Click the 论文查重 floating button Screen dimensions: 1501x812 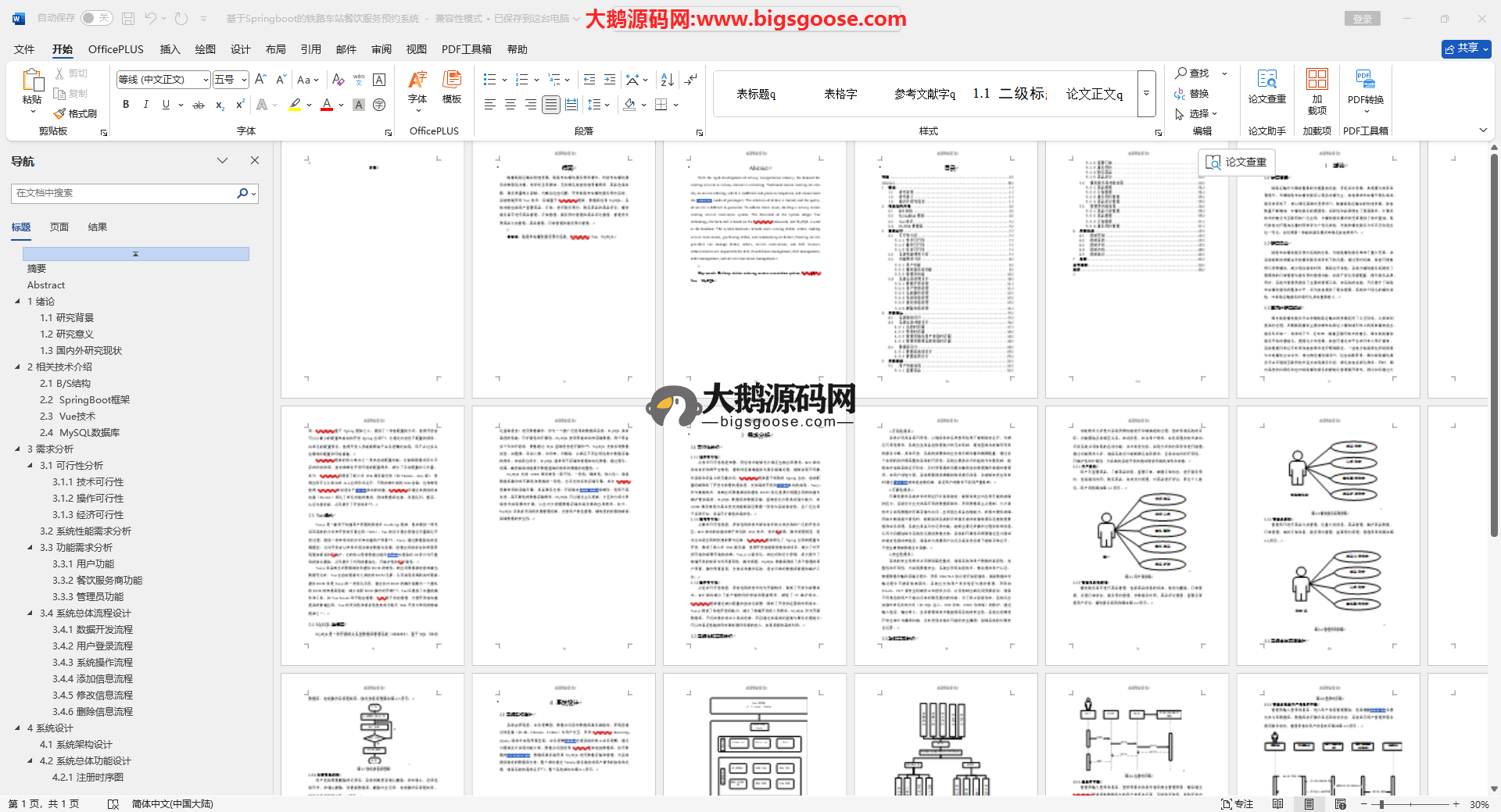pyautogui.click(x=1236, y=162)
